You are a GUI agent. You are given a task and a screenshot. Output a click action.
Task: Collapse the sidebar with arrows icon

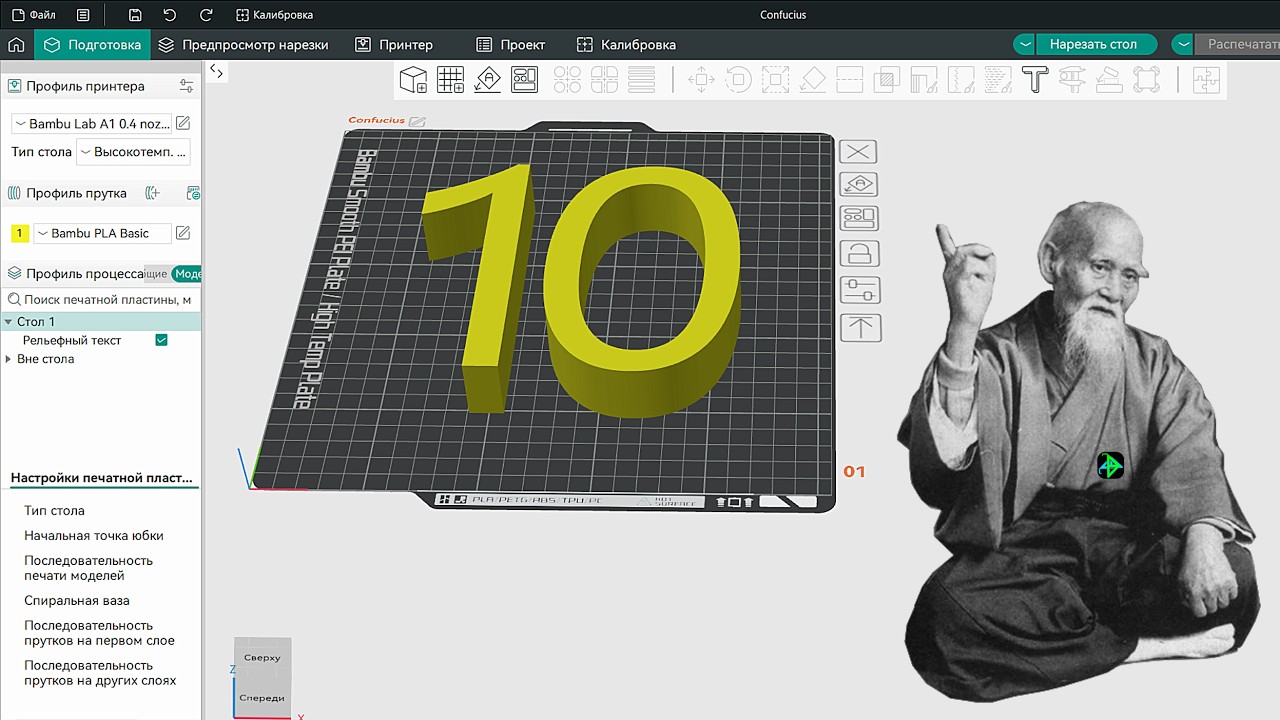coord(217,71)
